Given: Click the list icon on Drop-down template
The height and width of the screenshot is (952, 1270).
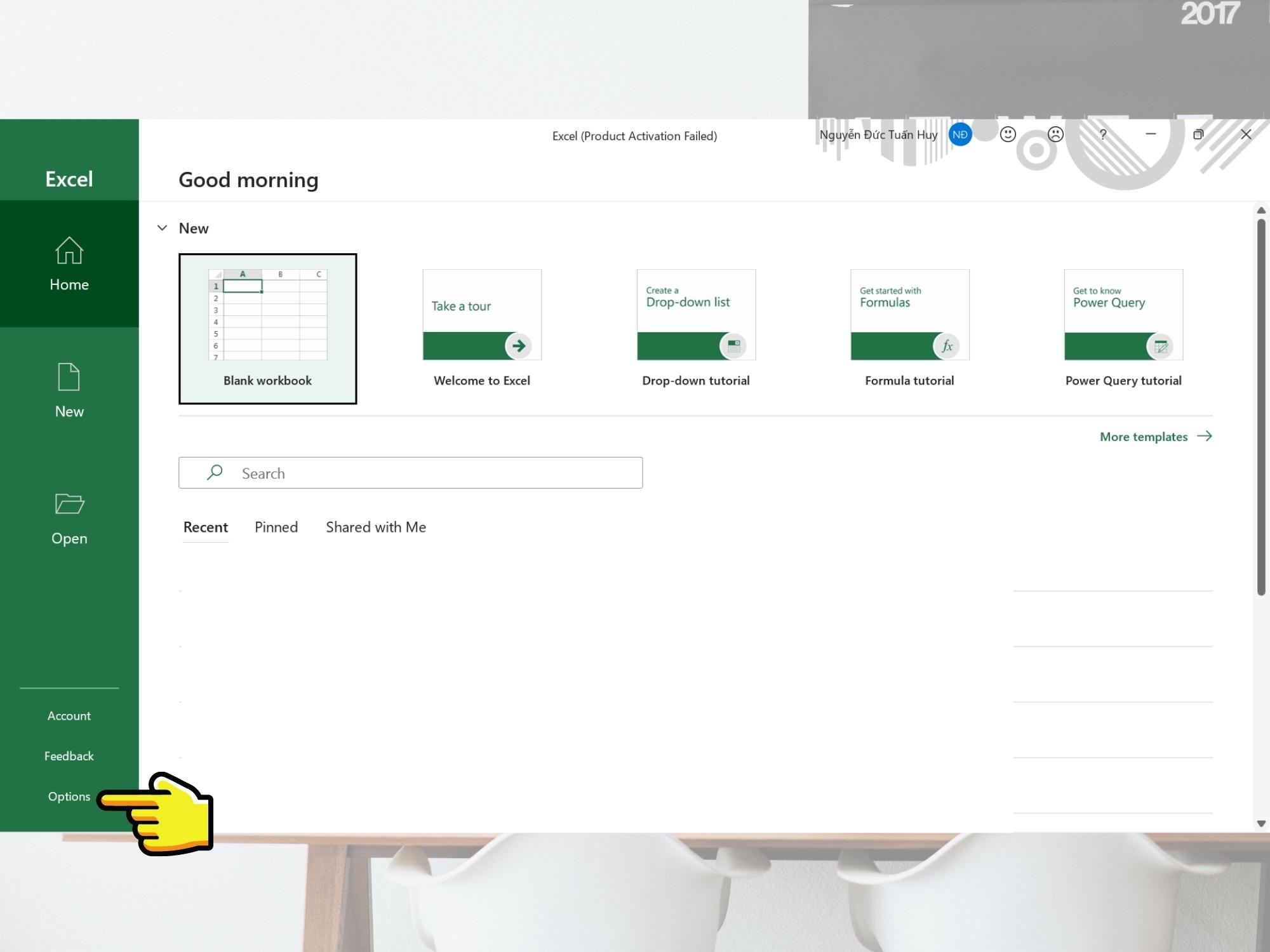Looking at the screenshot, I should (733, 346).
